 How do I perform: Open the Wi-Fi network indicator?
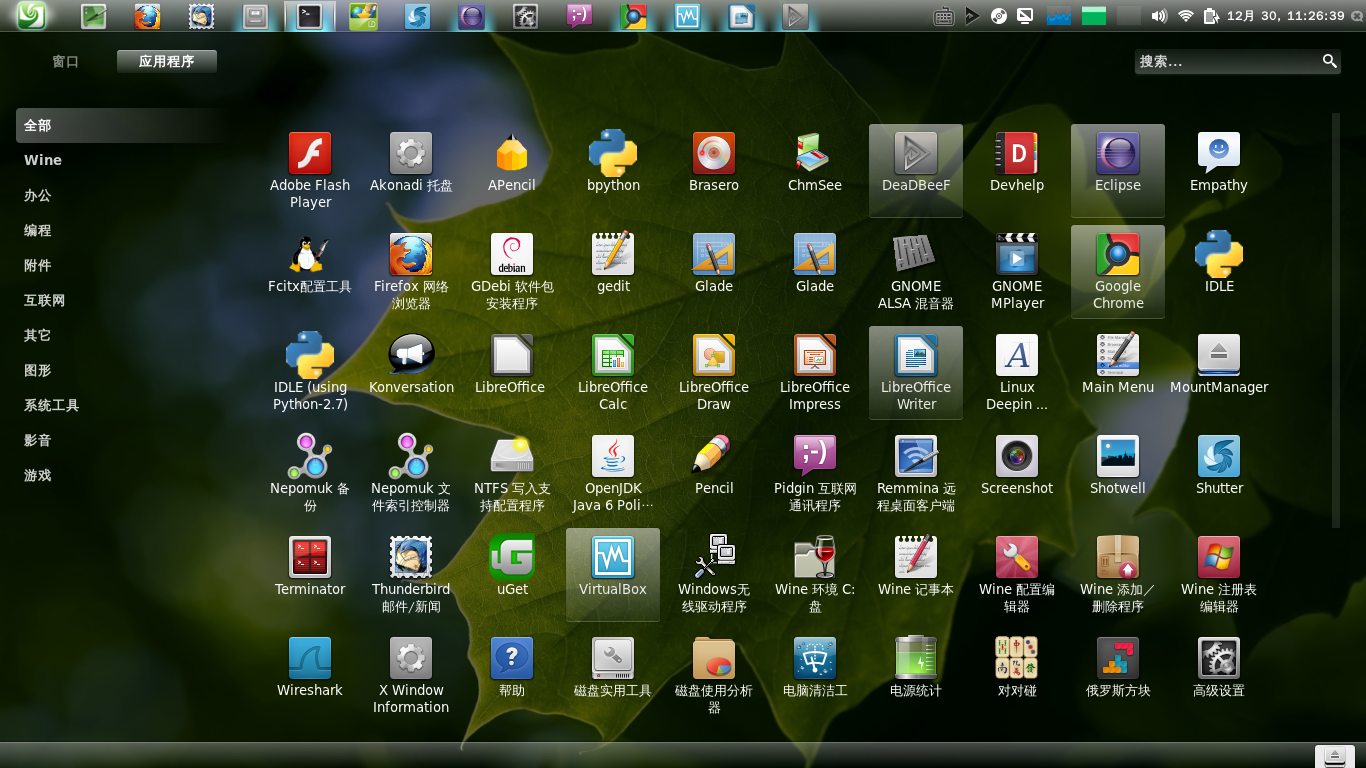[1186, 16]
